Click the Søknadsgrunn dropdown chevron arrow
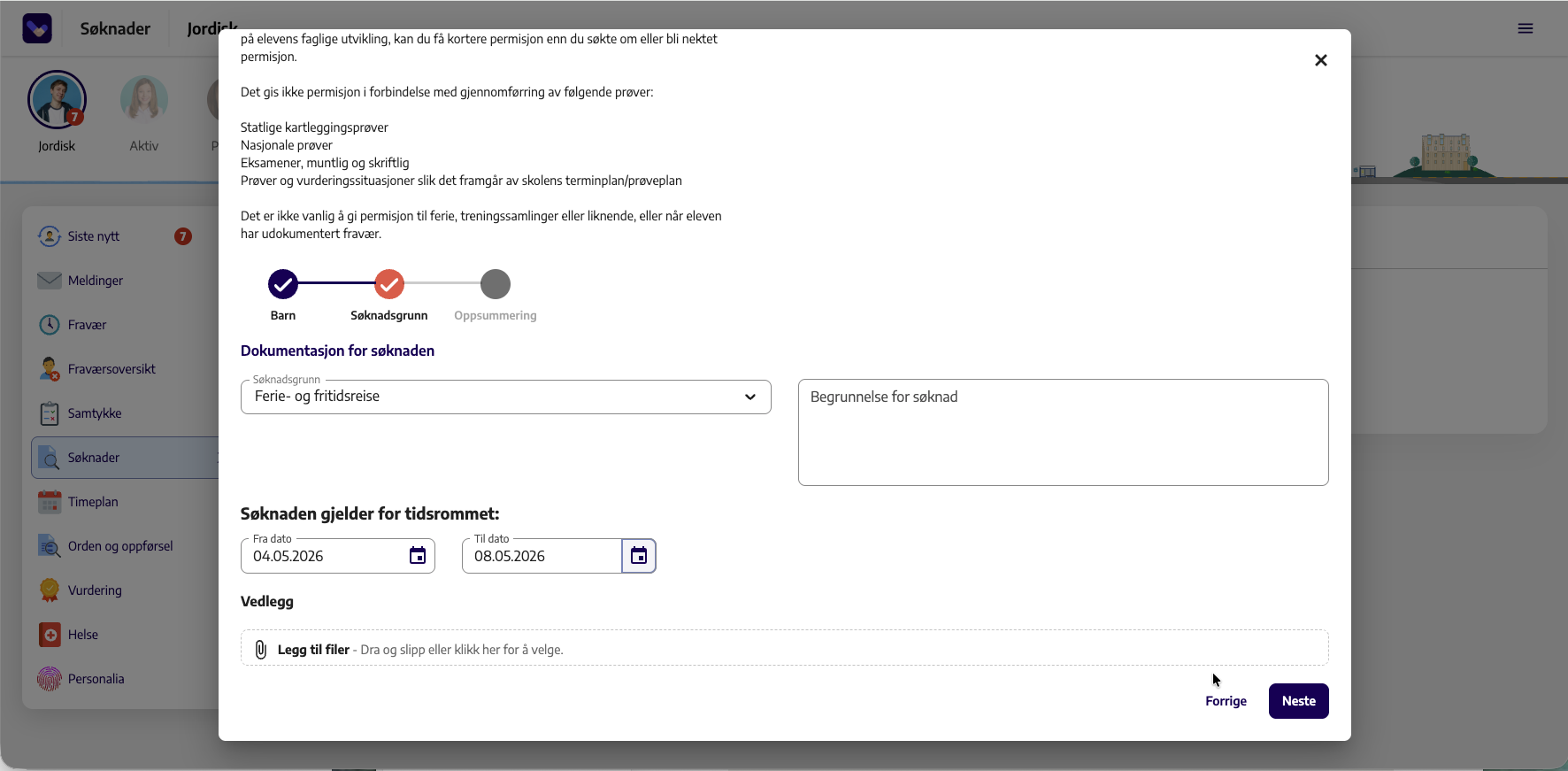Viewport: 1568px width, 771px height. pyautogui.click(x=750, y=397)
